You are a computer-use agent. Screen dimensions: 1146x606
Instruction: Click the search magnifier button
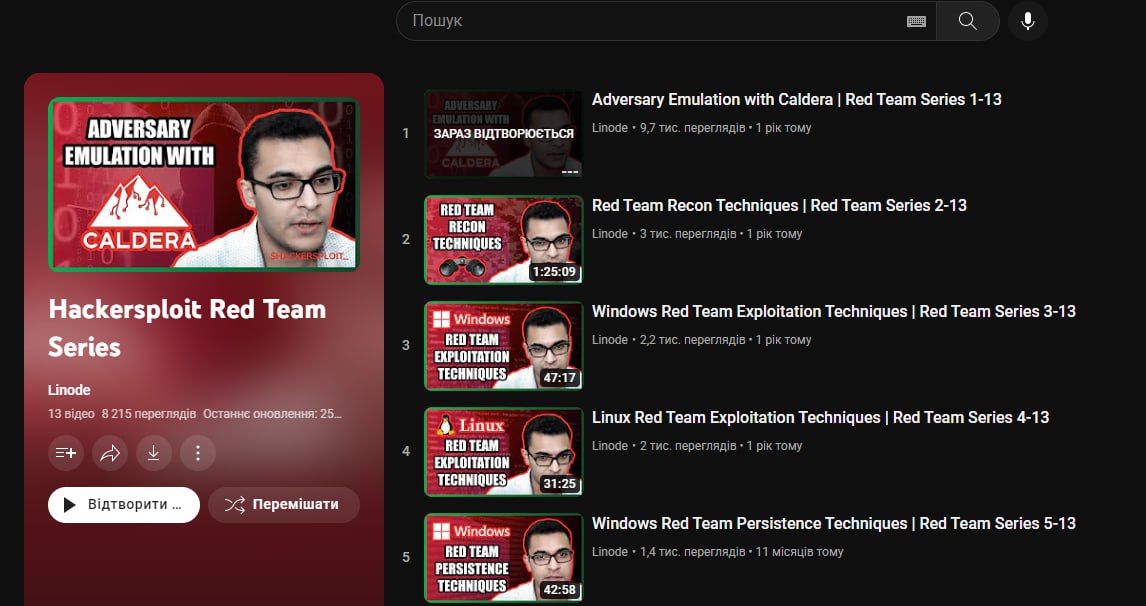tap(967, 21)
